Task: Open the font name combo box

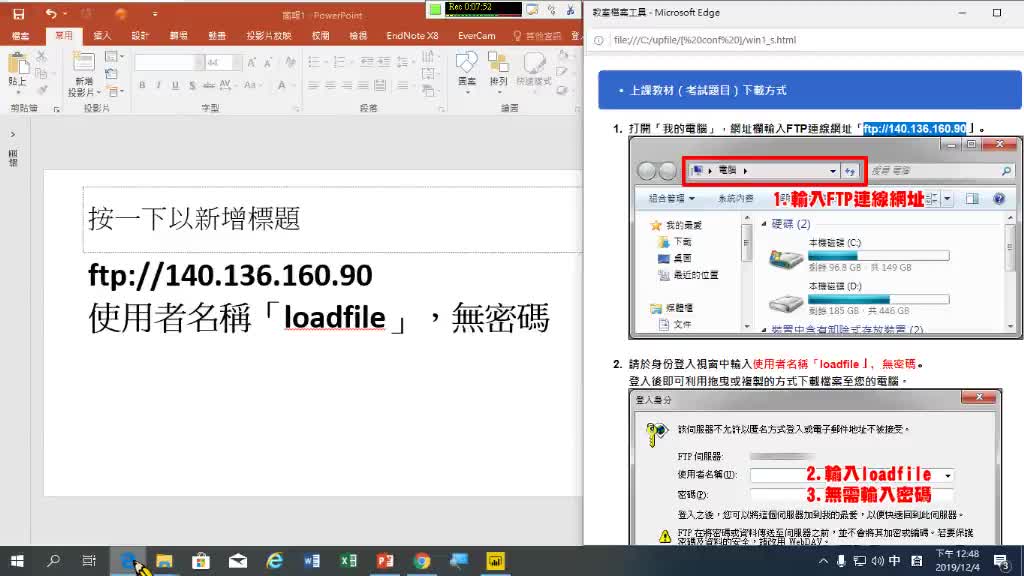Action: pyautogui.click(x=168, y=62)
